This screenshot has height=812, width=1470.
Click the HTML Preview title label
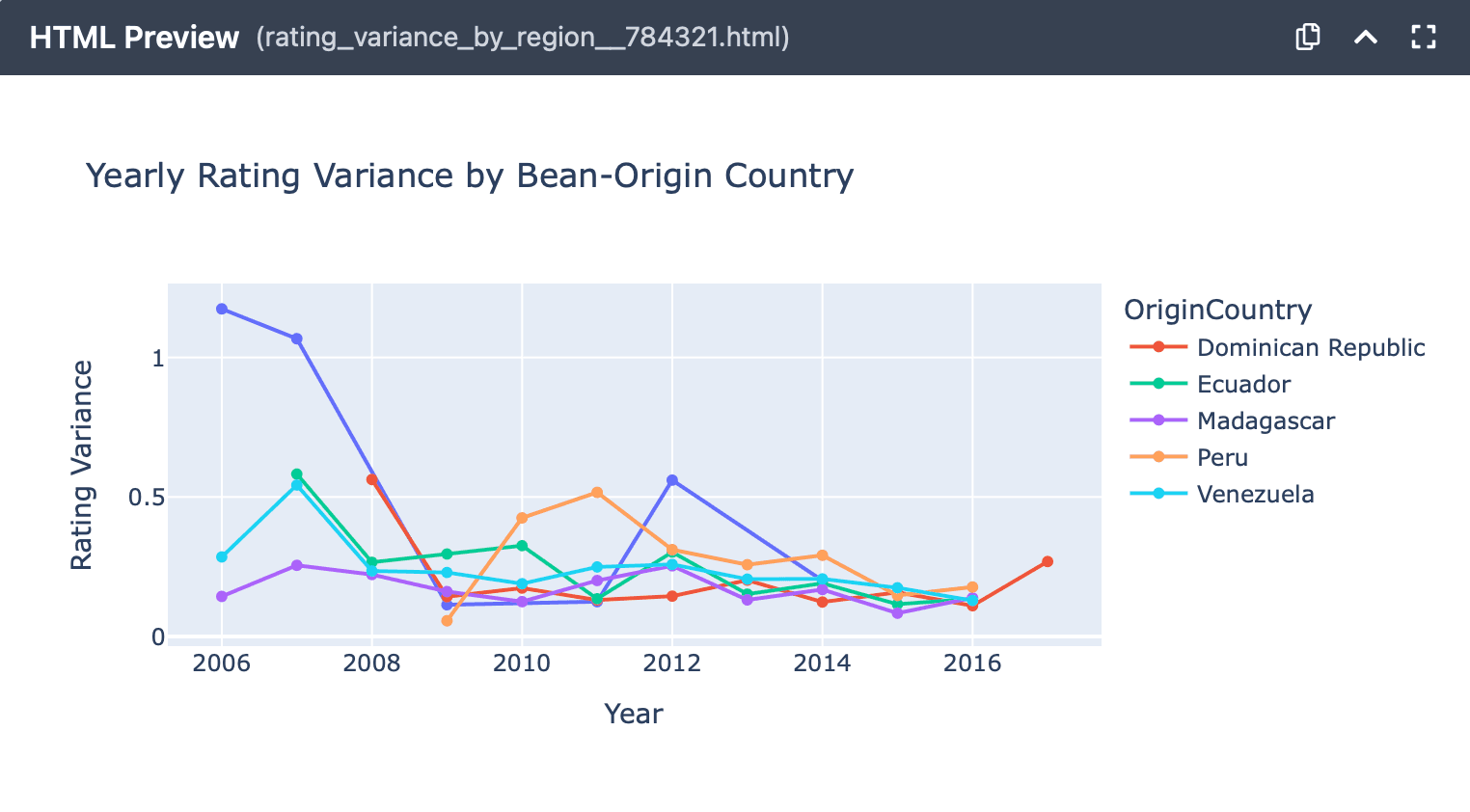coord(134,37)
